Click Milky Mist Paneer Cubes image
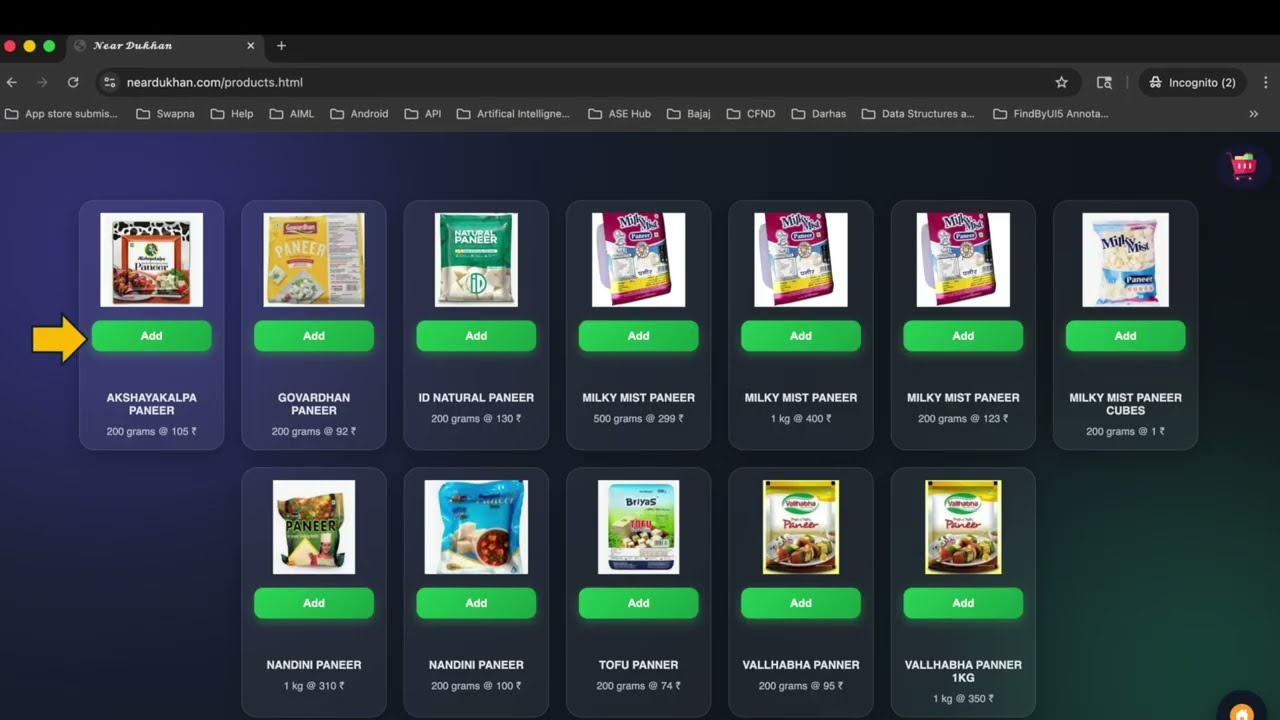This screenshot has width=1280, height=720. [1125, 260]
